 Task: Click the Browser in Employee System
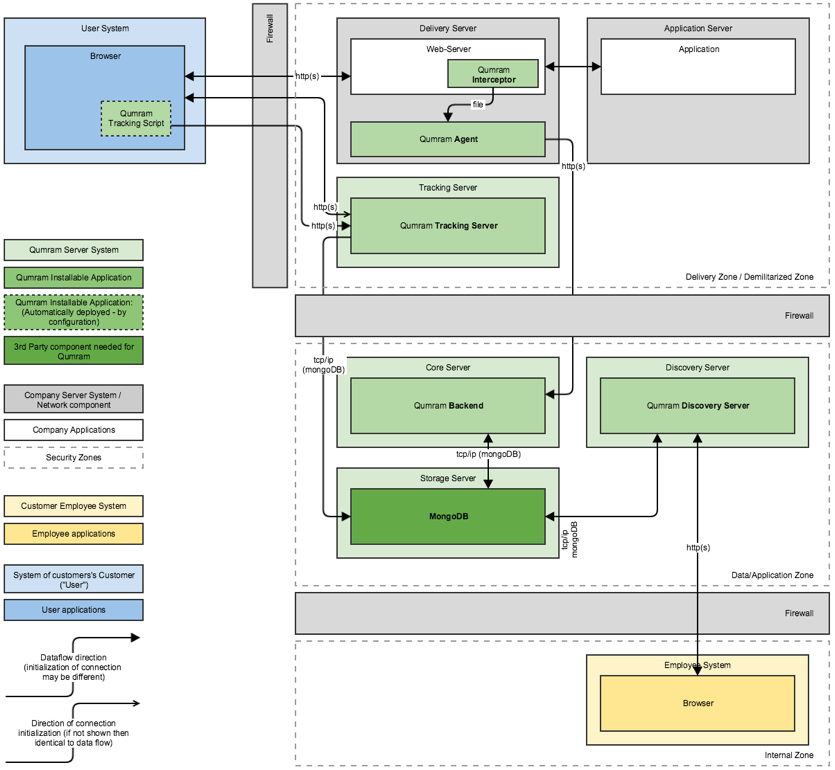point(696,703)
